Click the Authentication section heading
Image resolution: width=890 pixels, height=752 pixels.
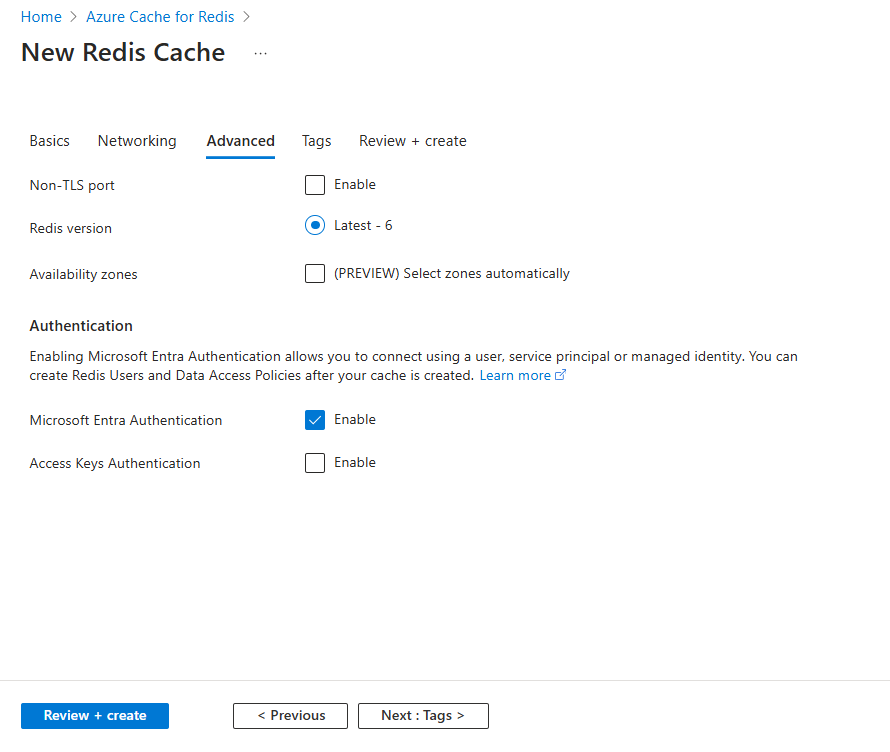click(x=81, y=326)
